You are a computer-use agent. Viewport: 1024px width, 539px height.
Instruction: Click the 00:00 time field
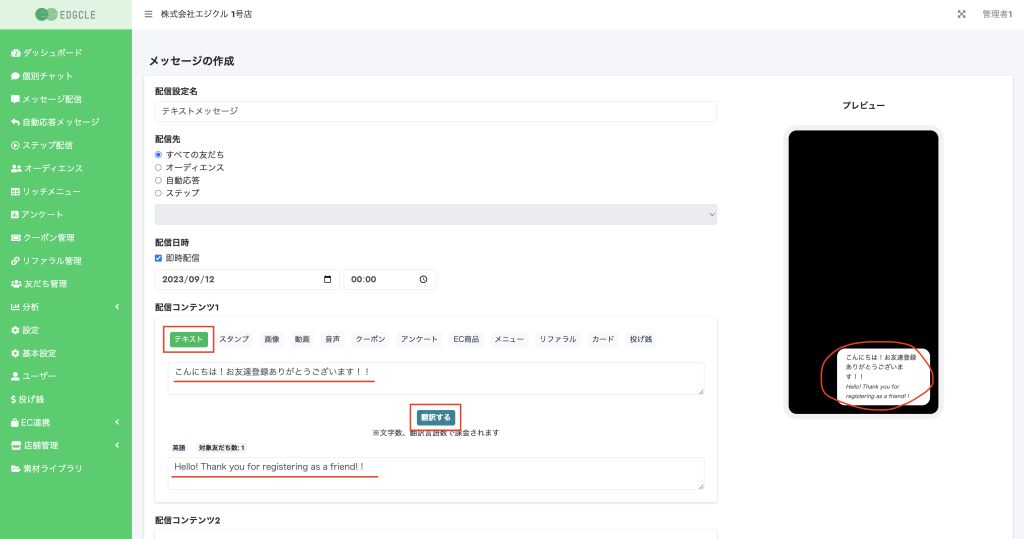point(390,280)
